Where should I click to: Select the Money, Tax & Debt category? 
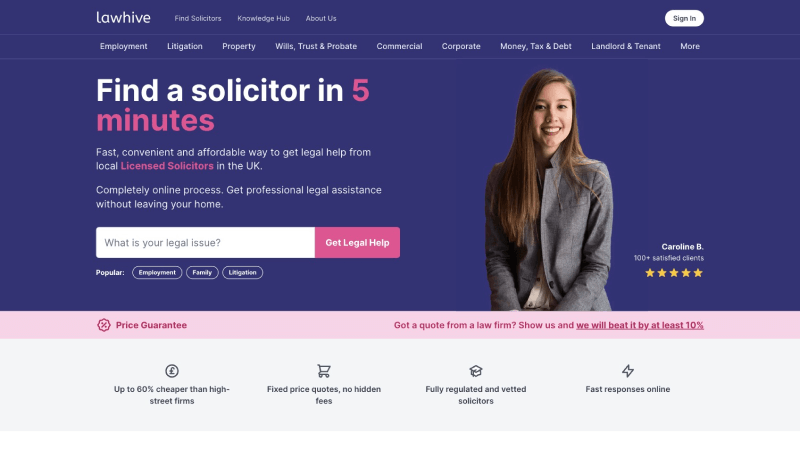coord(536,46)
